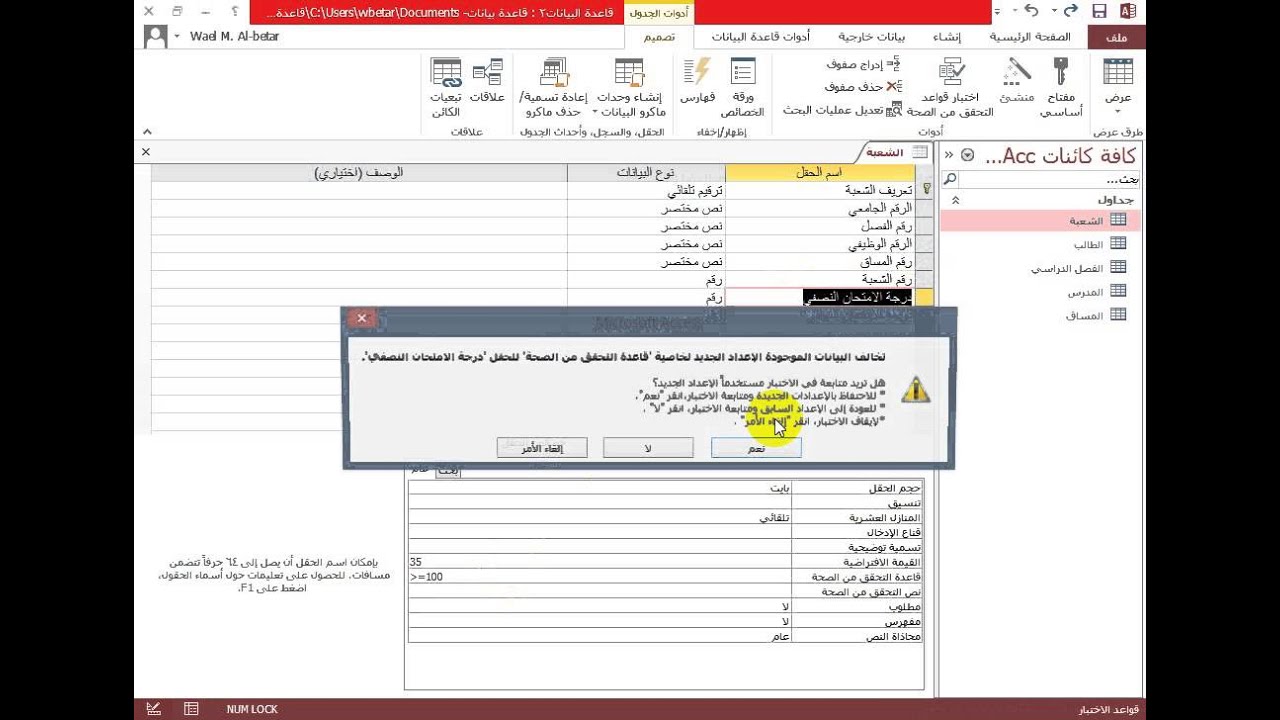Click the warning triangle icon in the dialog

pos(915,390)
